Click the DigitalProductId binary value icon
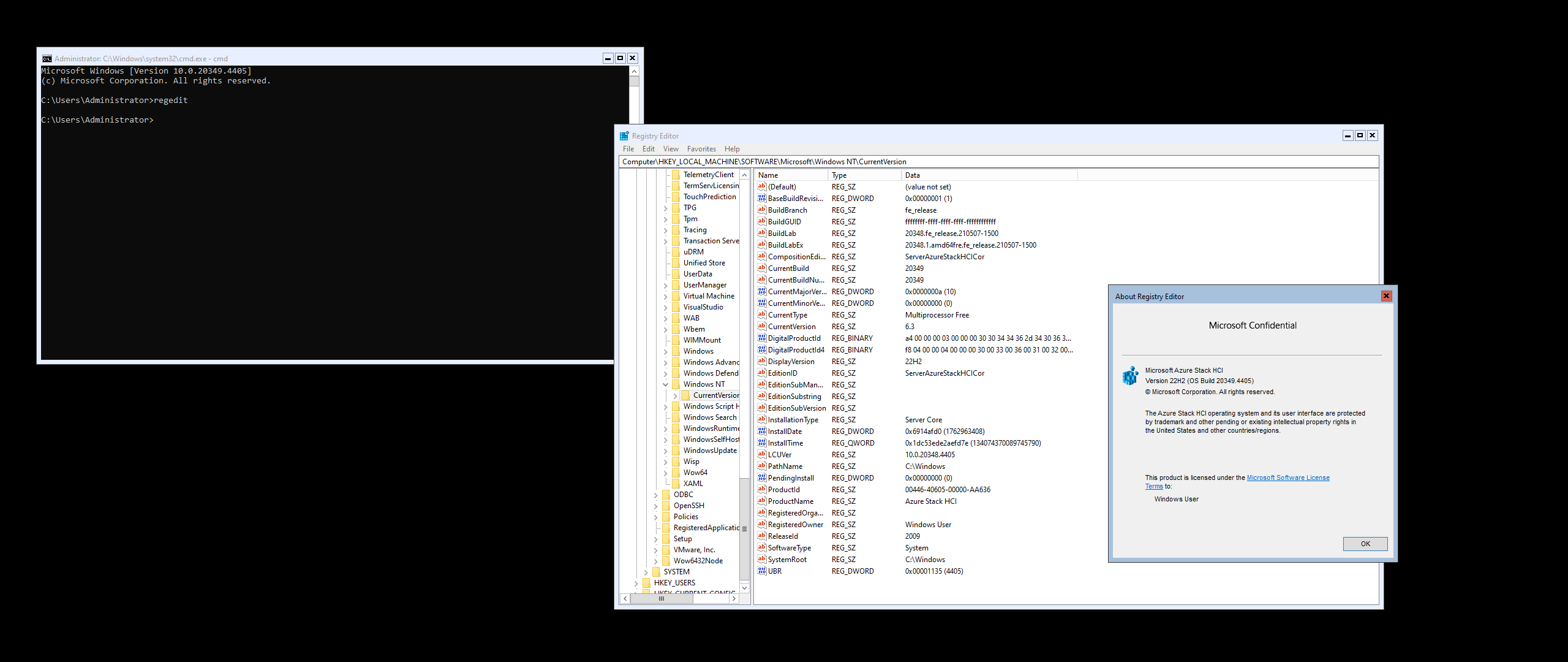The width and height of the screenshot is (1568, 662). 761,338
